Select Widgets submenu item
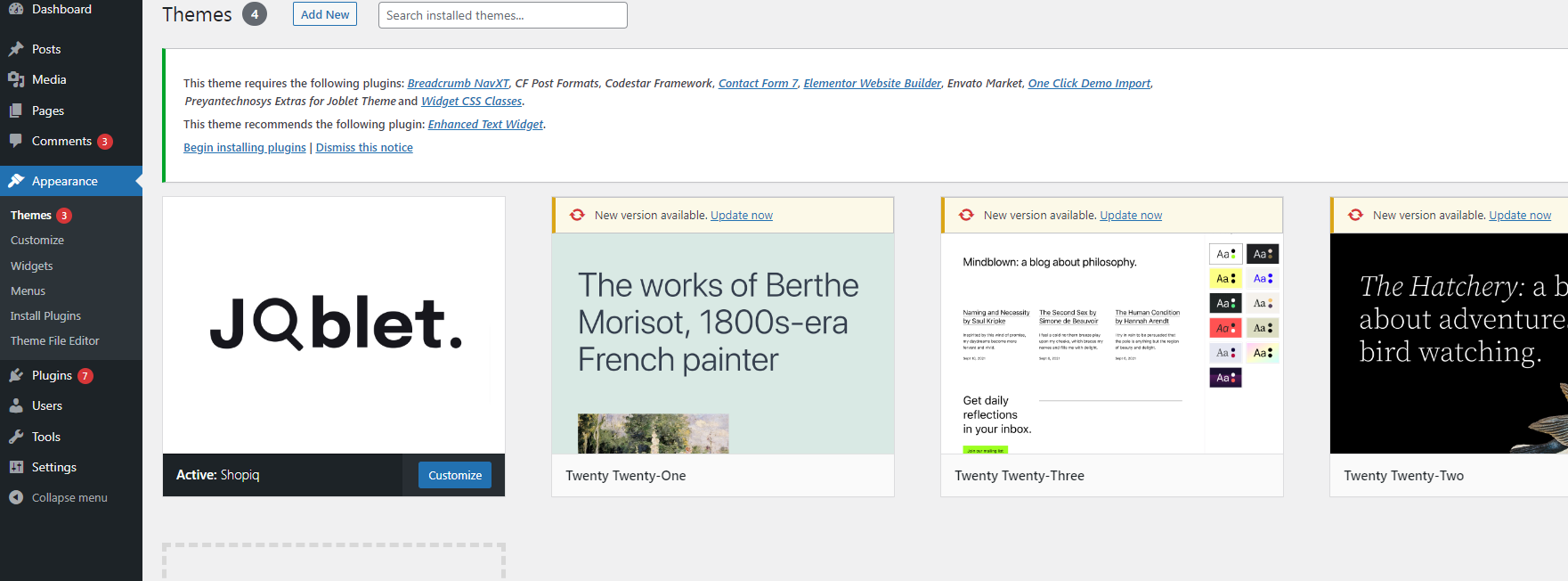This screenshot has height=581, width=1568. click(32, 266)
